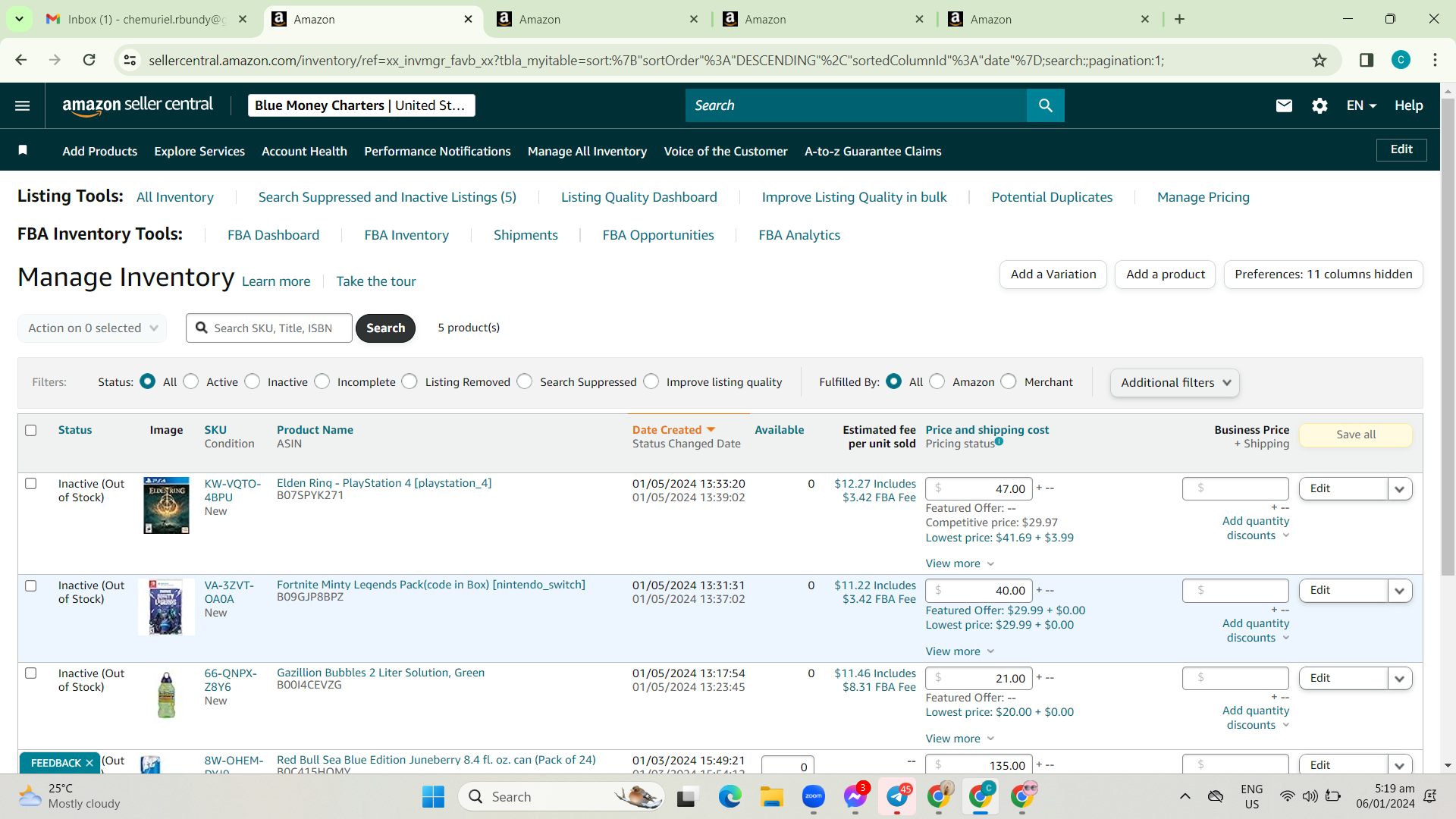Image resolution: width=1456 pixels, height=819 pixels.
Task: Expand Add quantity discounts for Elden Ring
Action: (1256, 528)
